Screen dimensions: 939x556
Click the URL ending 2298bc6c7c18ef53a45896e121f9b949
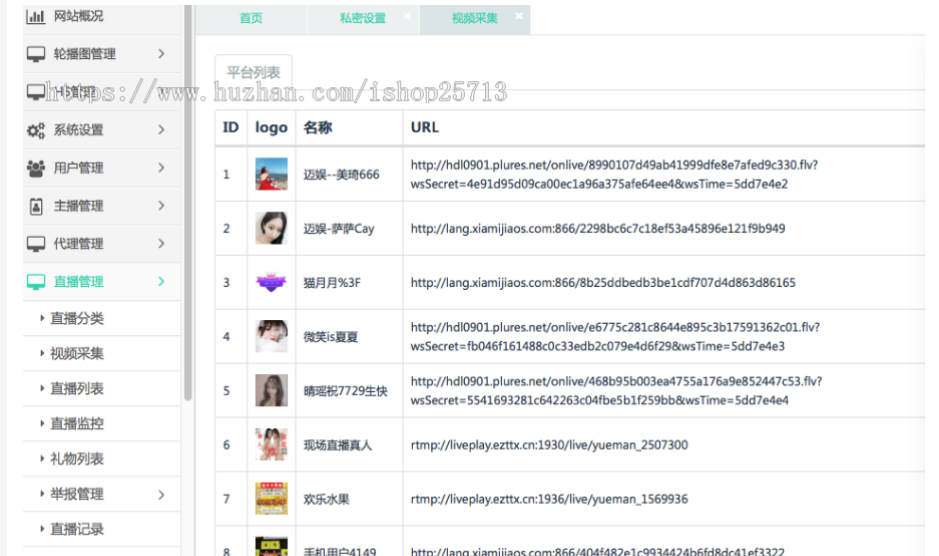[x=598, y=228]
